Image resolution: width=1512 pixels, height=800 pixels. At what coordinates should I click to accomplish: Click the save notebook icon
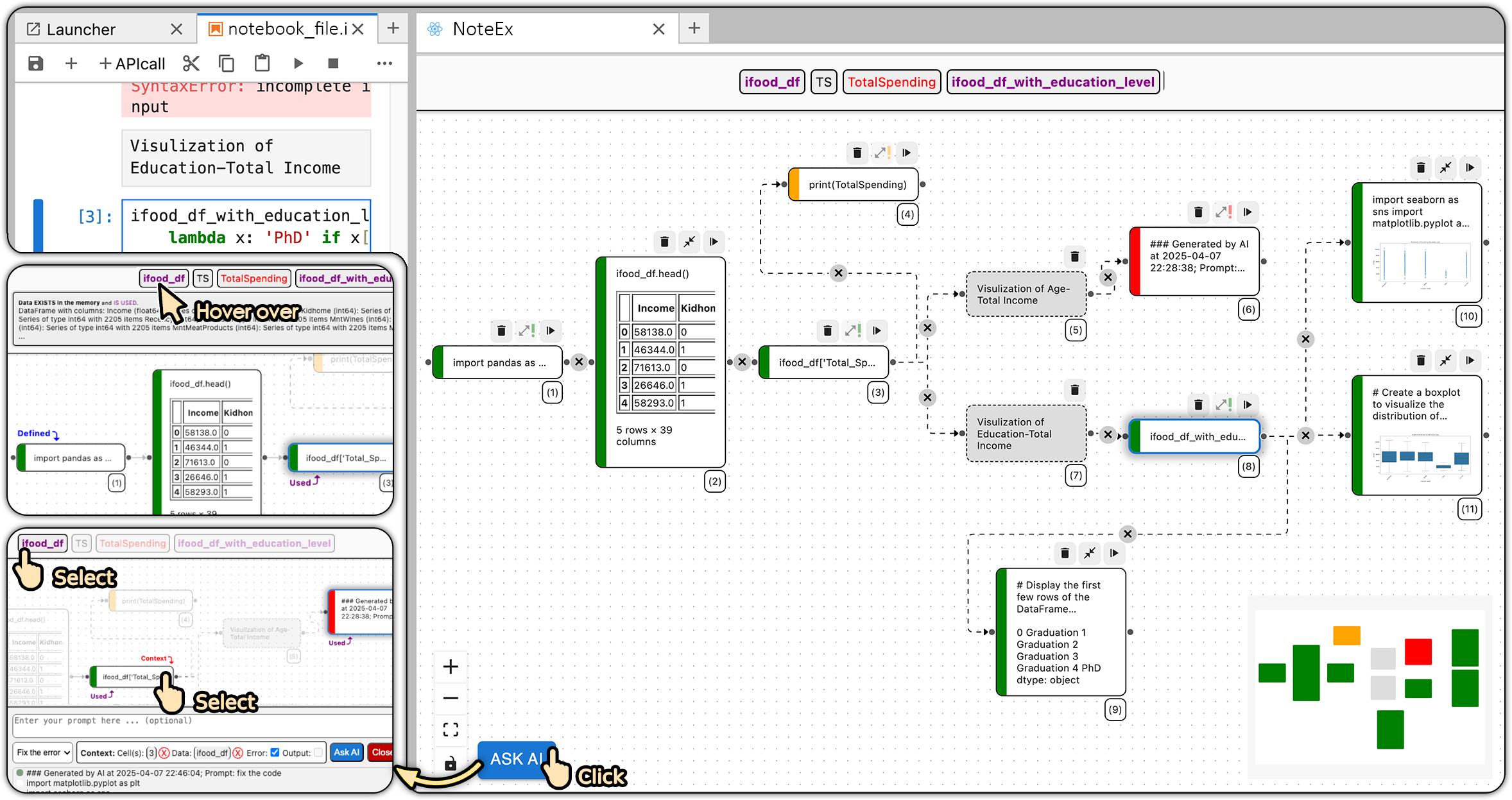point(36,64)
